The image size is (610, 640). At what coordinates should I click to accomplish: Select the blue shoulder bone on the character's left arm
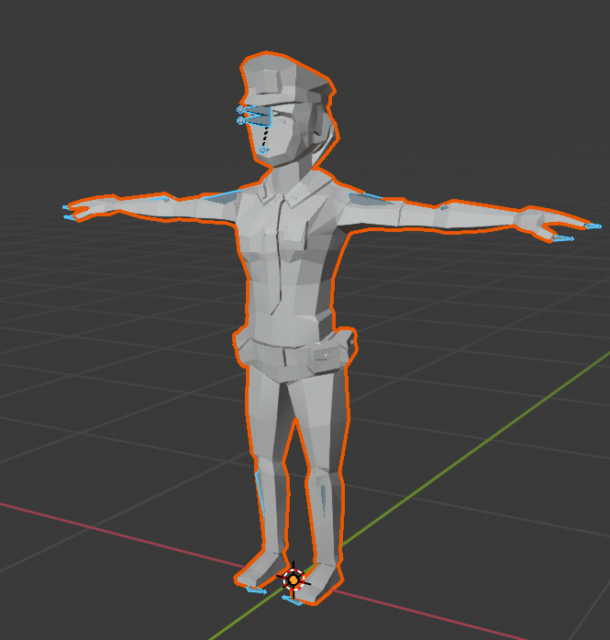365,199
